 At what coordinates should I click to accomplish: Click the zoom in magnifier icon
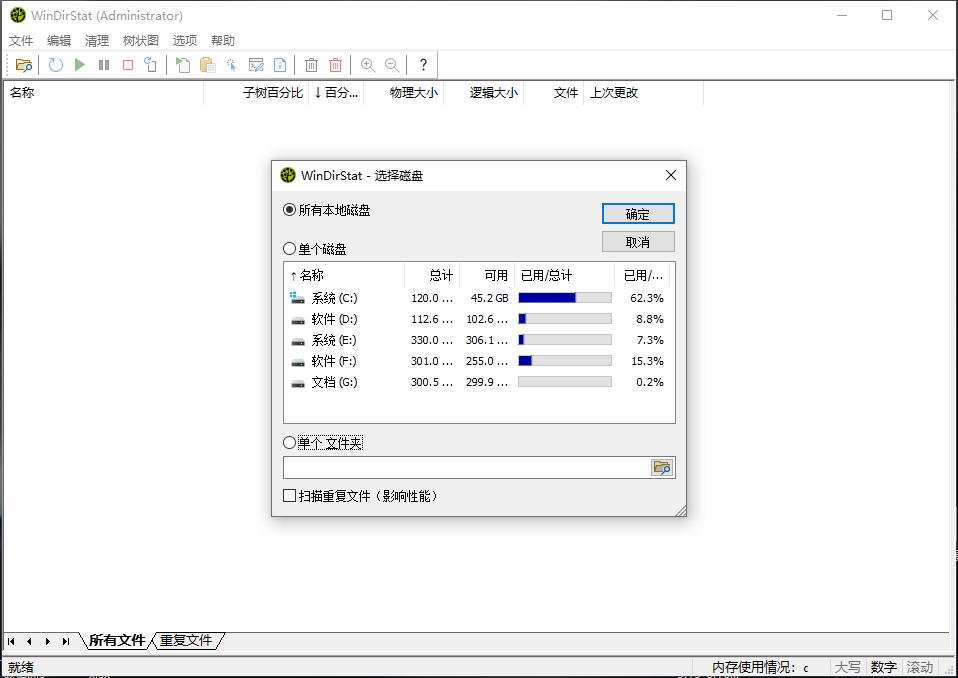tap(368, 65)
